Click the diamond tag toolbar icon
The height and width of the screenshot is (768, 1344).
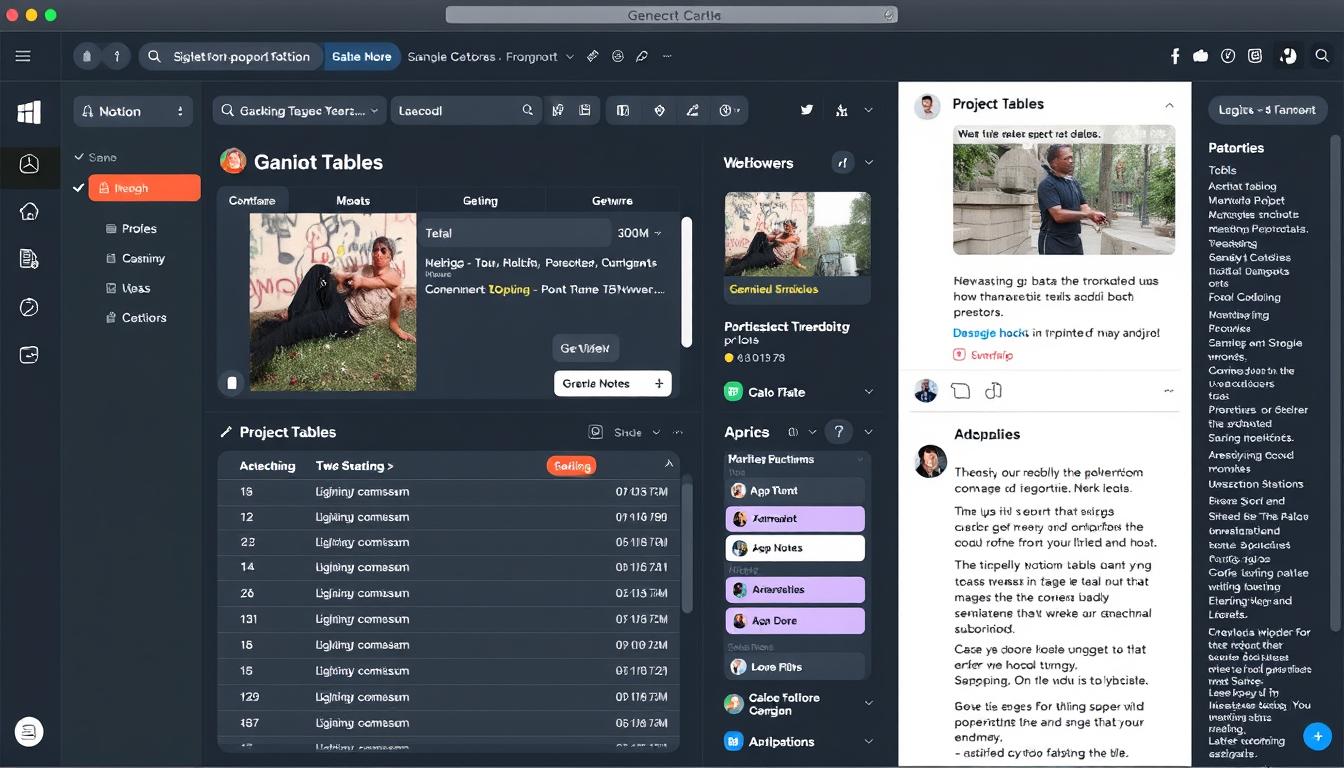659,111
